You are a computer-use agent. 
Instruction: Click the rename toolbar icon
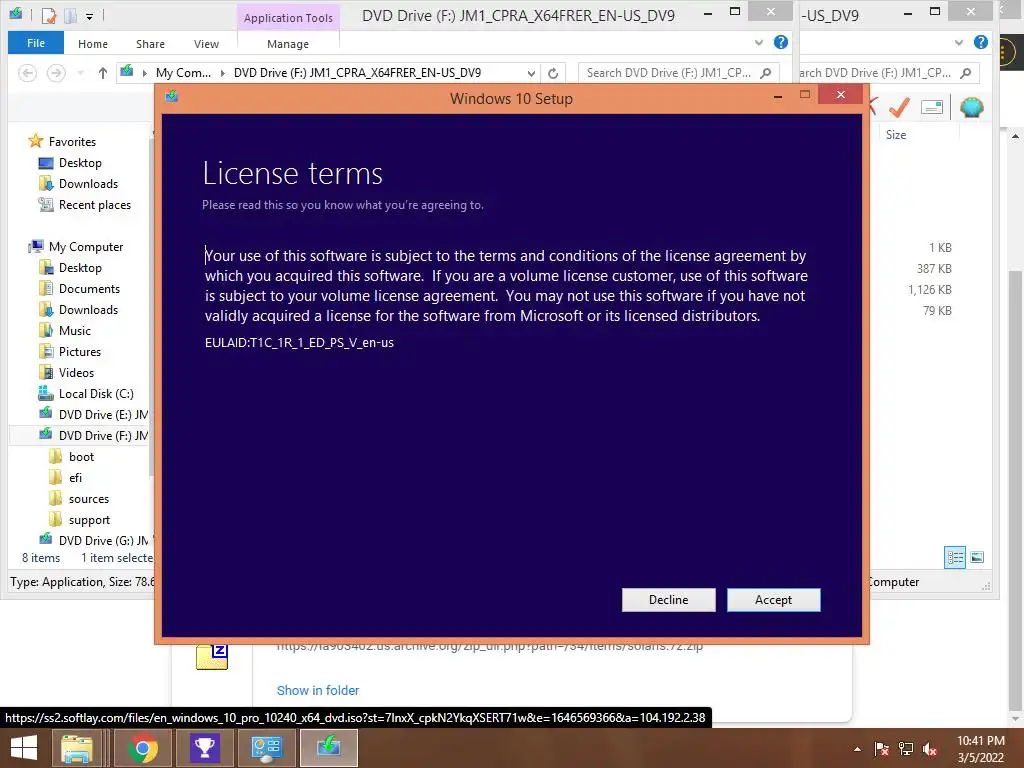point(932,107)
